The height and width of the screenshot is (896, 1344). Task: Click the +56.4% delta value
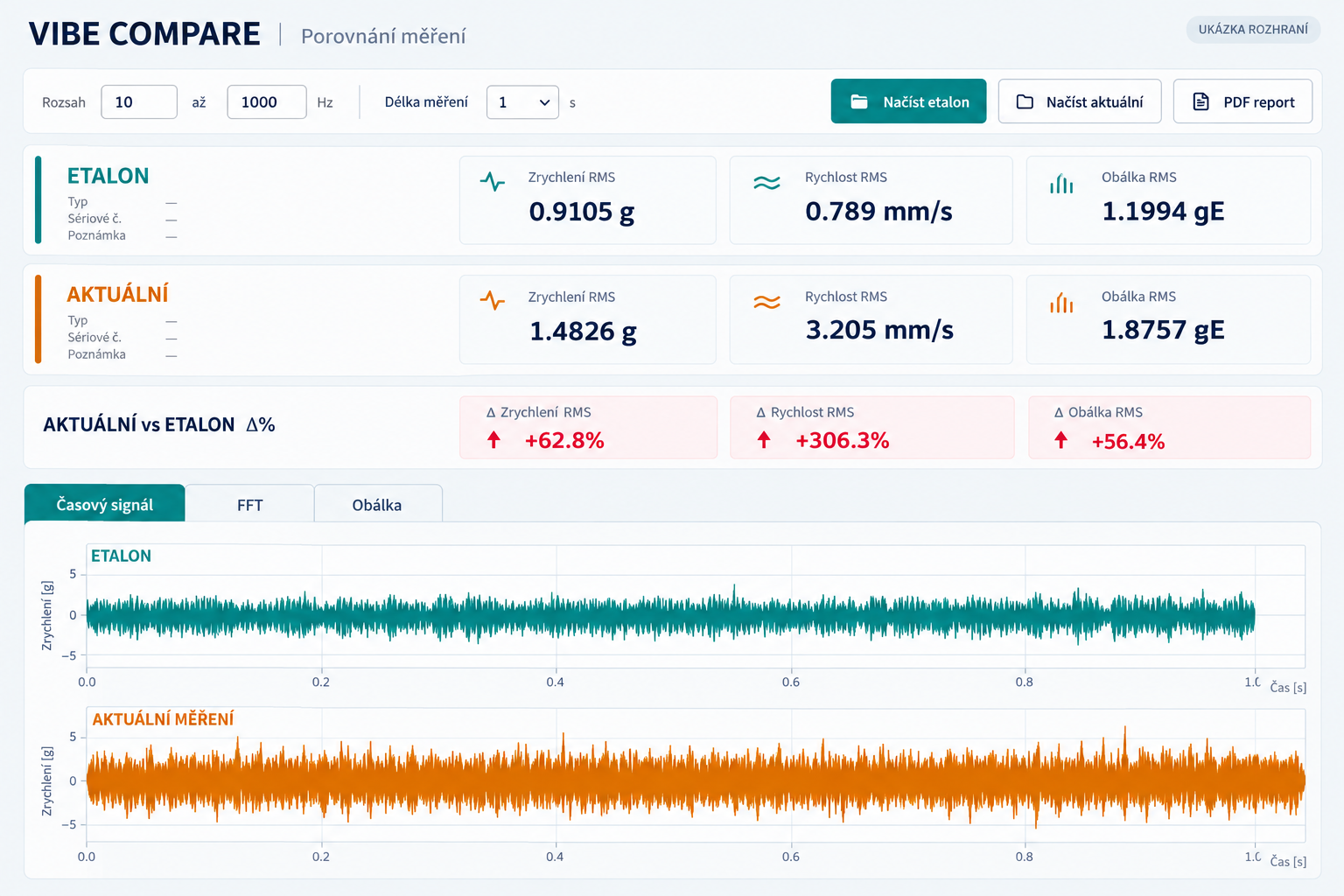point(1128,441)
